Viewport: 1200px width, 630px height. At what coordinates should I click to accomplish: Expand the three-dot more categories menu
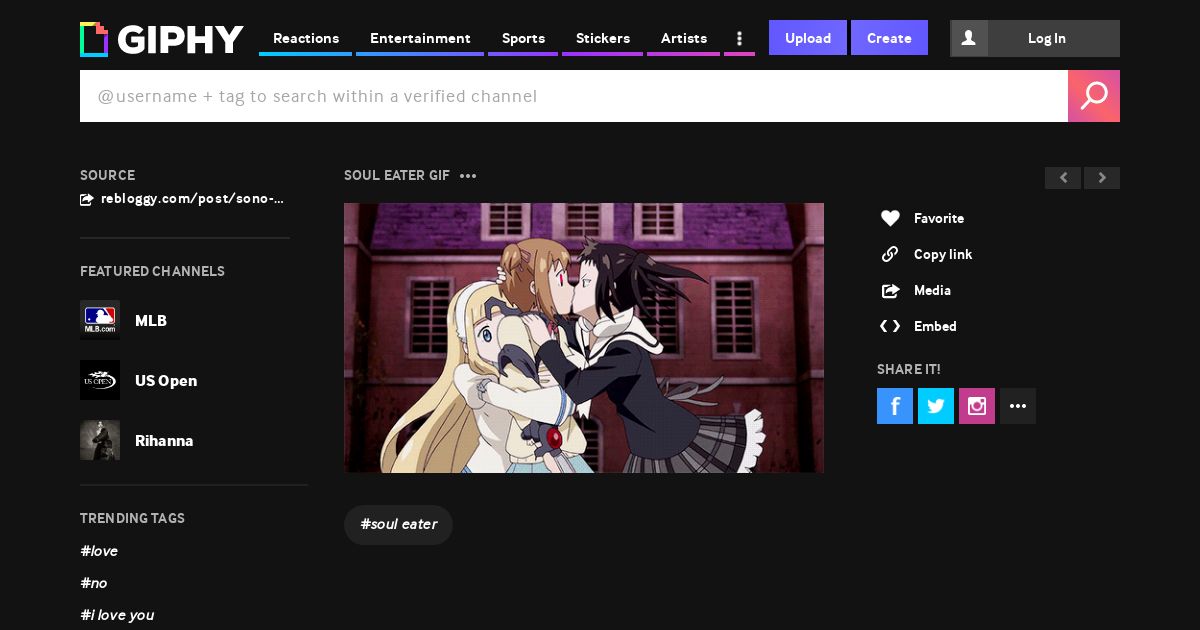pyautogui.click(x=739, y=38)
